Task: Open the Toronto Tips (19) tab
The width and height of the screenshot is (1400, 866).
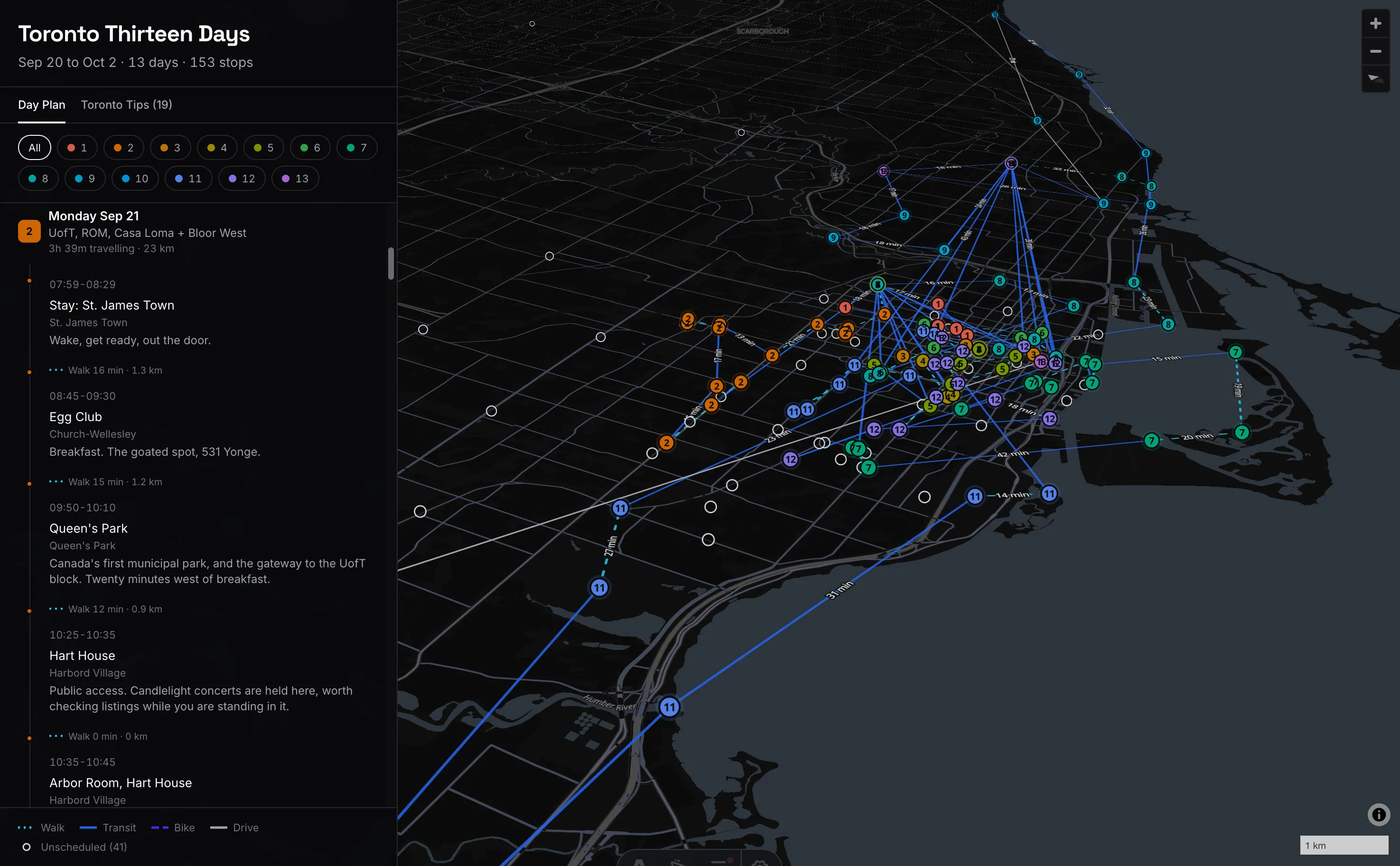Action: (x=127, y=105)
